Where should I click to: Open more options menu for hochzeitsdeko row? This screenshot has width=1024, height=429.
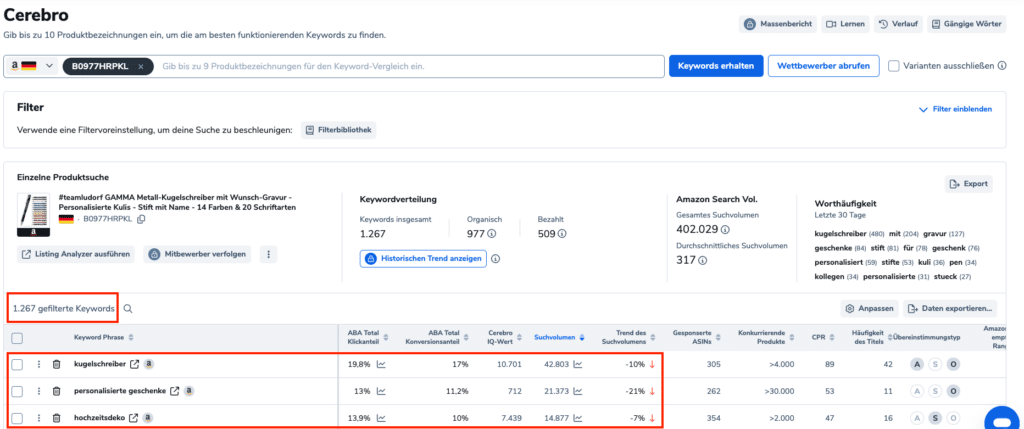pyautogui.click(x=39, y=418)
